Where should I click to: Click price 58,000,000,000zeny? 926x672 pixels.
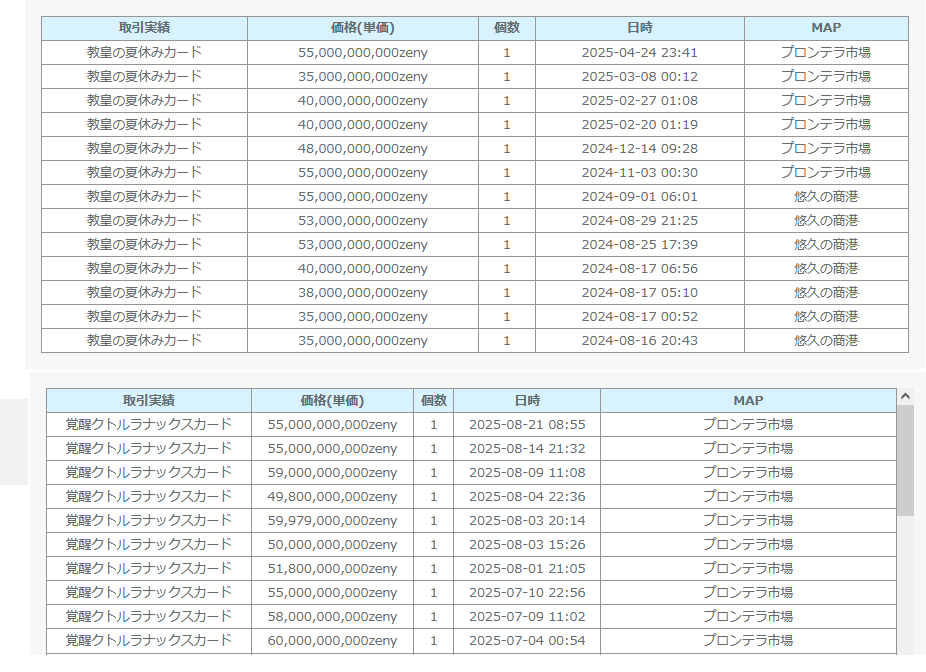(x=332, y=616)
